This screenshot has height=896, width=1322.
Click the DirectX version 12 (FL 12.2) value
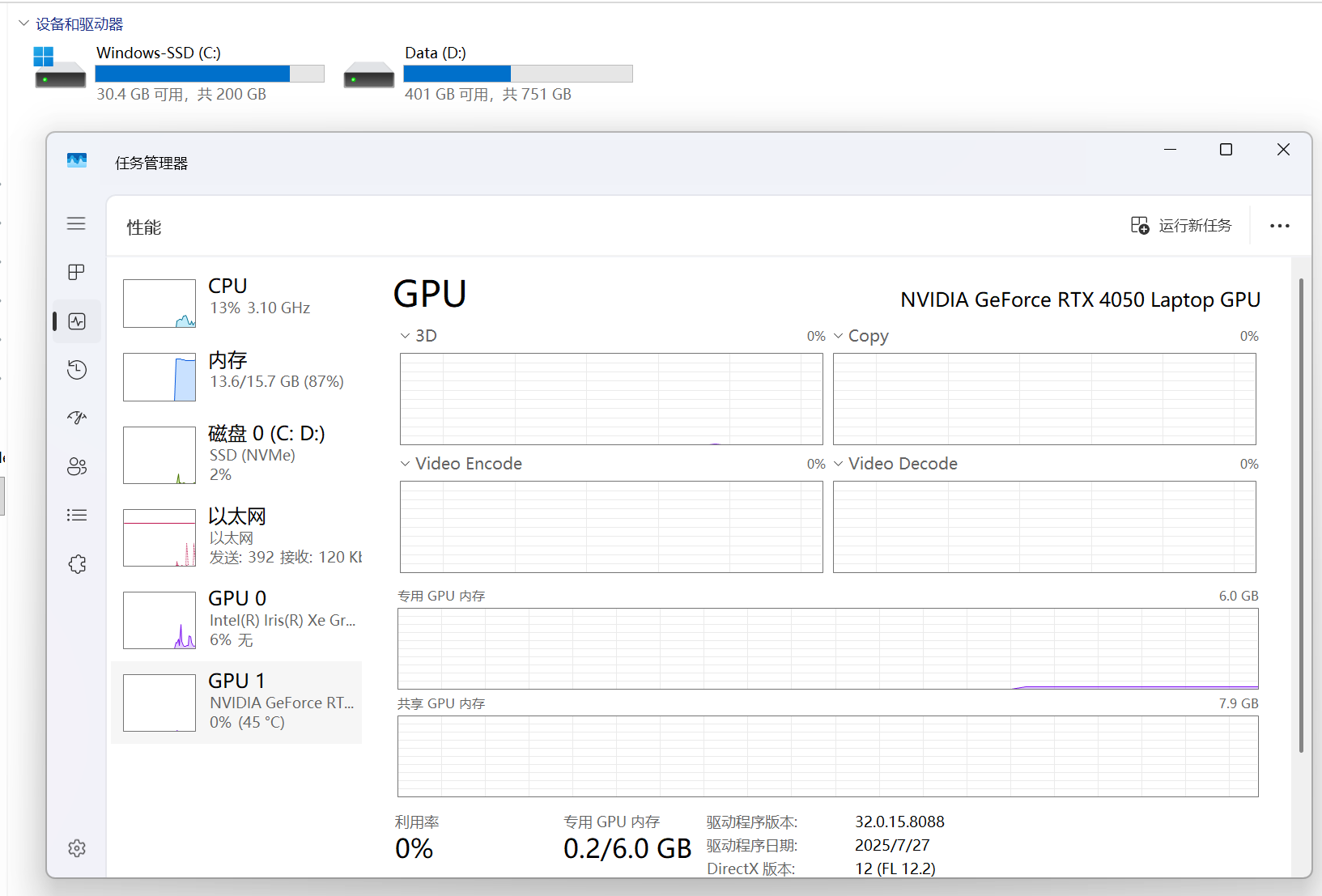[x=895, y=868]
